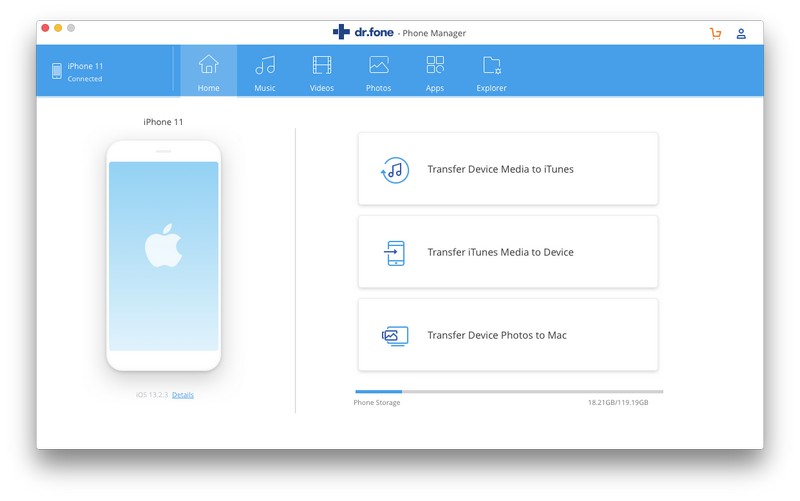Click the Phone Storage label
800x501 pixels.
377,403
